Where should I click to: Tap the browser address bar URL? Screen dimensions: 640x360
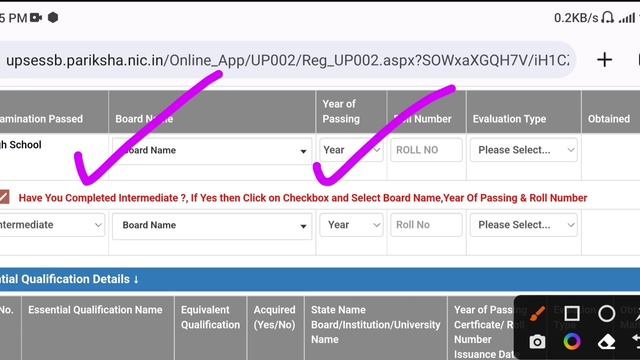pos(287,60)
